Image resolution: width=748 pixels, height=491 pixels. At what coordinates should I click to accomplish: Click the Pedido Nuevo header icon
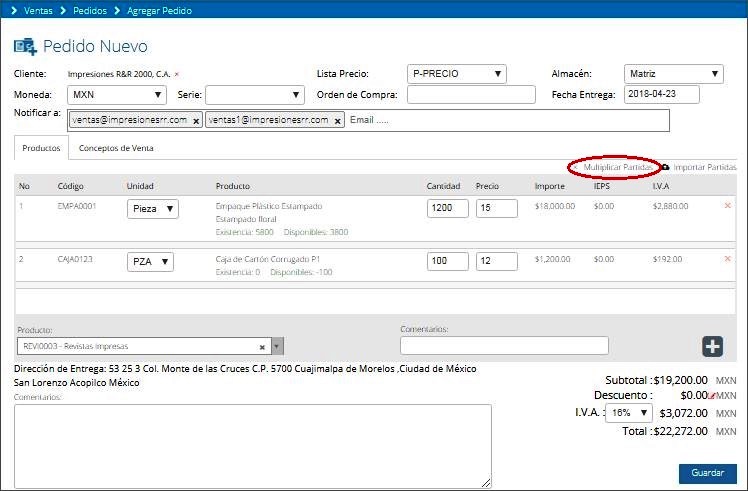click(25, 46)
